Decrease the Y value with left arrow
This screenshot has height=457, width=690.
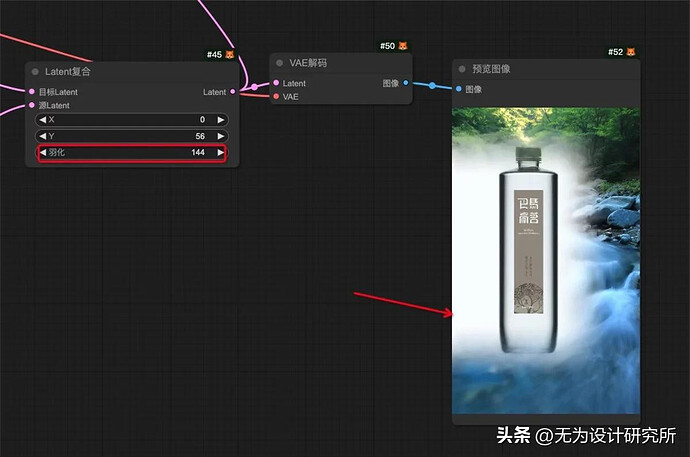pos(42,136)
